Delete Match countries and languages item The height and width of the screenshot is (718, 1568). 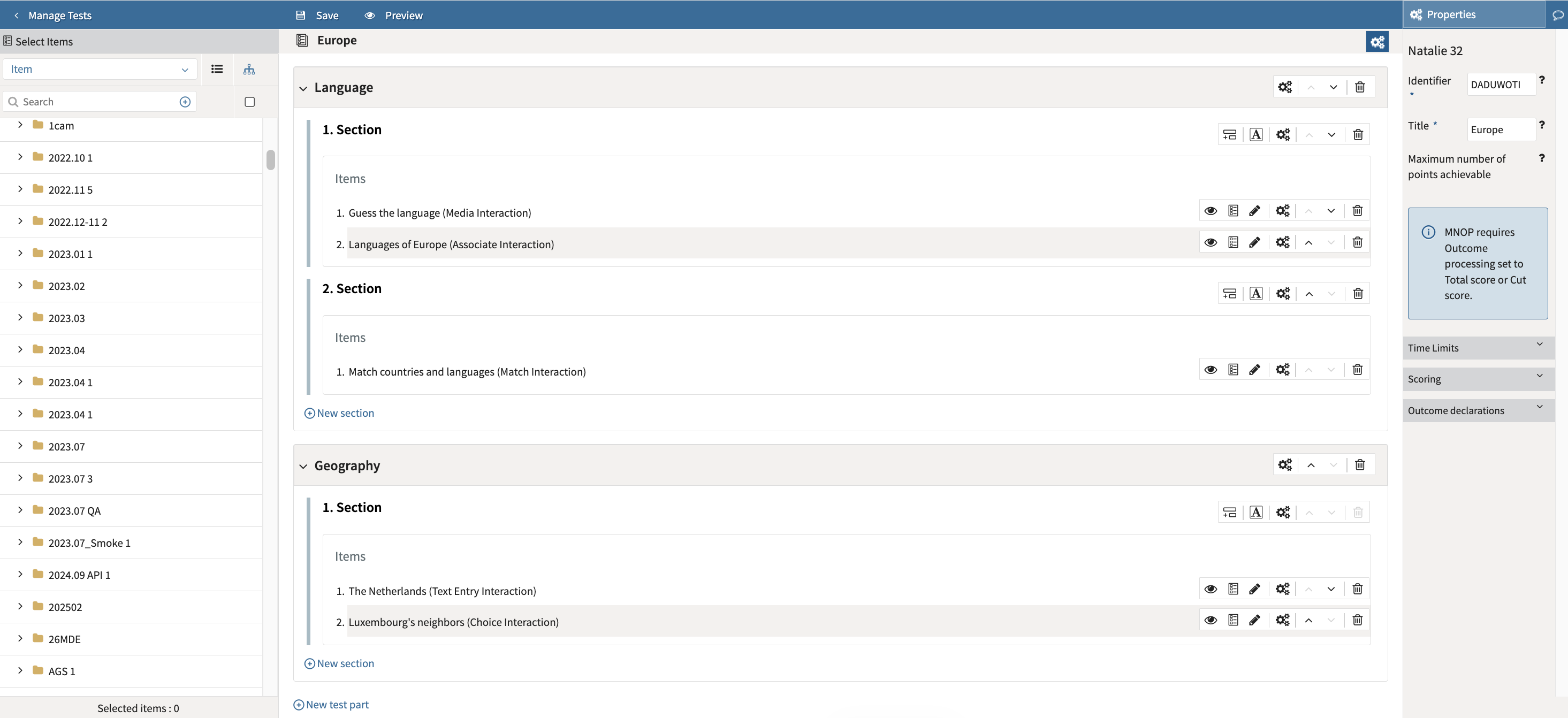(1357, 369)
